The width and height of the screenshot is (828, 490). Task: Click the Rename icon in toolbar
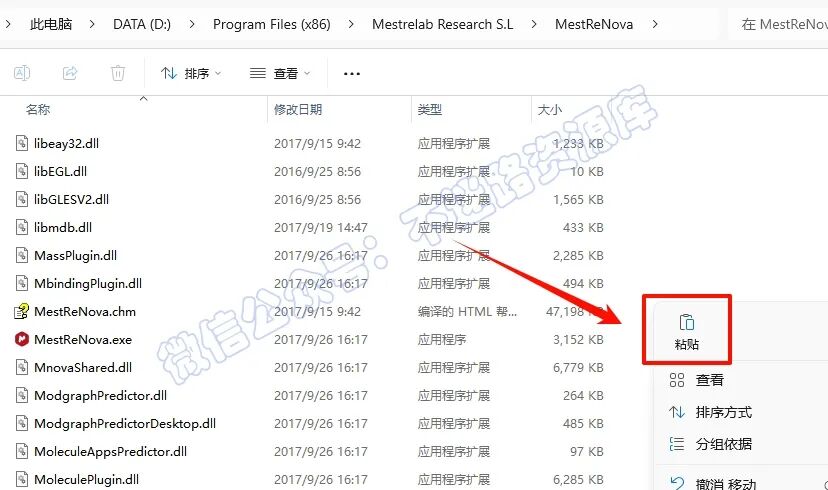[22, 73]
